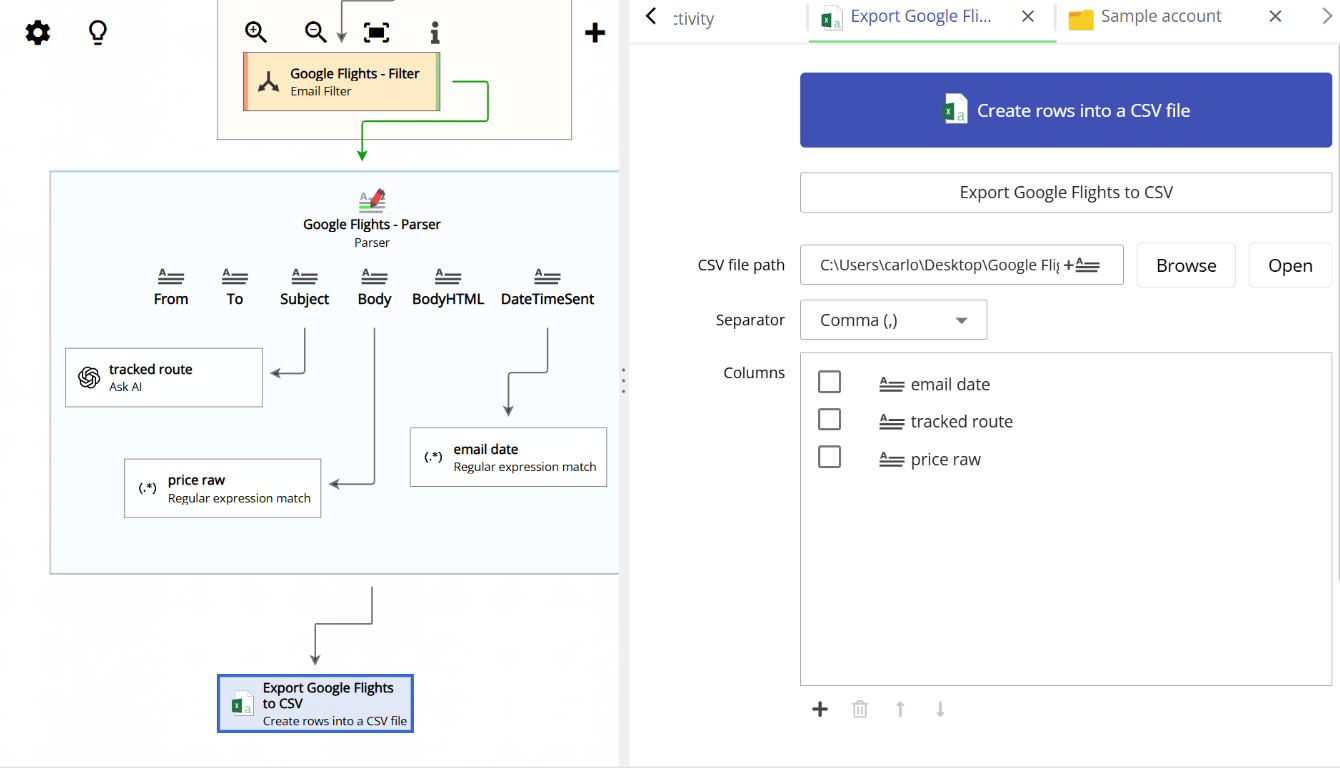Viewport: 1340px width, 768px height.
Task: Click the Browse button
Action: pyautogui.click(x=1186, y=264)
